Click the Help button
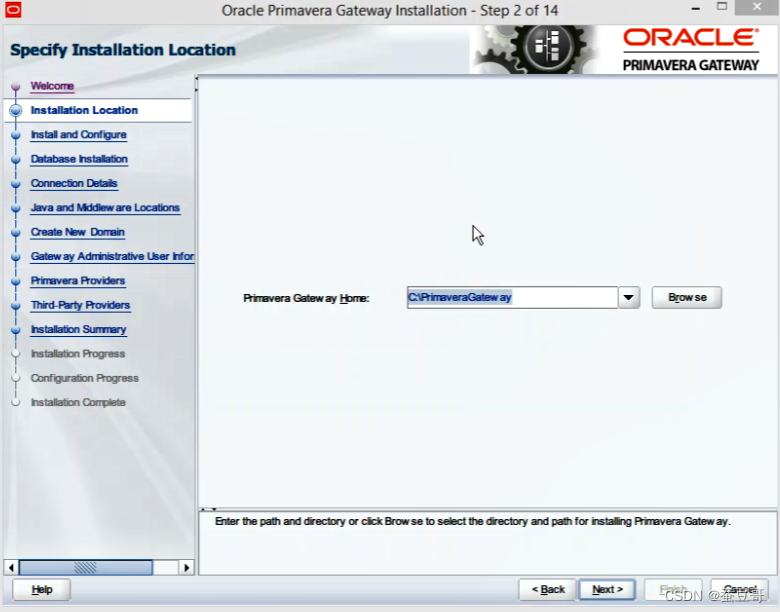Viewport: 780px width, 612px height. pyautogui.click(x=41, y=590)
